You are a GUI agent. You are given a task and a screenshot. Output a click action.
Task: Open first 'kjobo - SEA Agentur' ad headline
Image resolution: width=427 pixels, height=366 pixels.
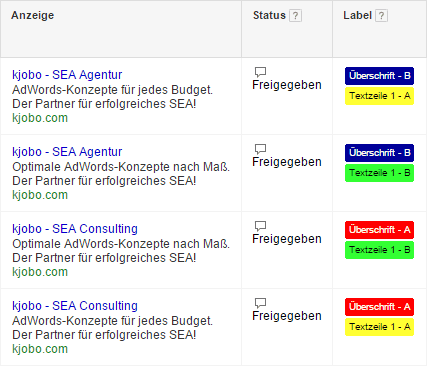[x=67, y=75]
